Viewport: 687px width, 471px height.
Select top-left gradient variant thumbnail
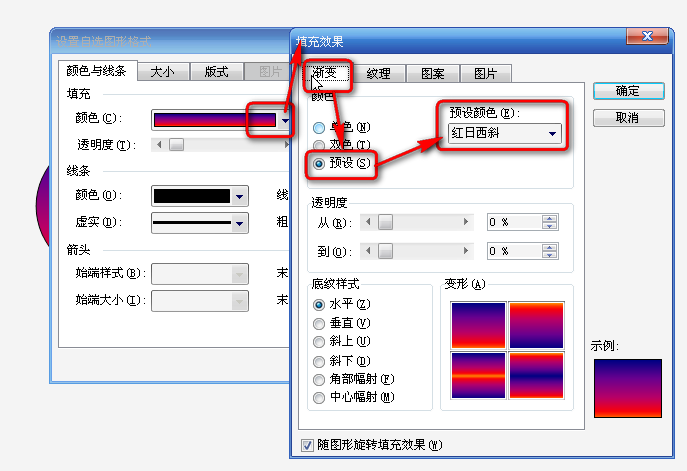478,324
